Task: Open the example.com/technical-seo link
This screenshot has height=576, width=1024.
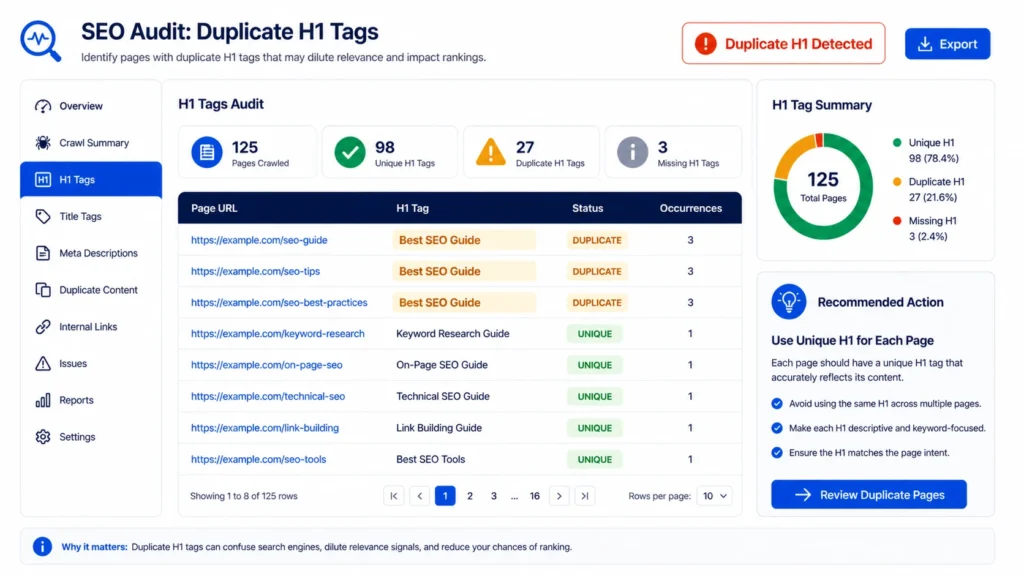Action: coord(268,396)
